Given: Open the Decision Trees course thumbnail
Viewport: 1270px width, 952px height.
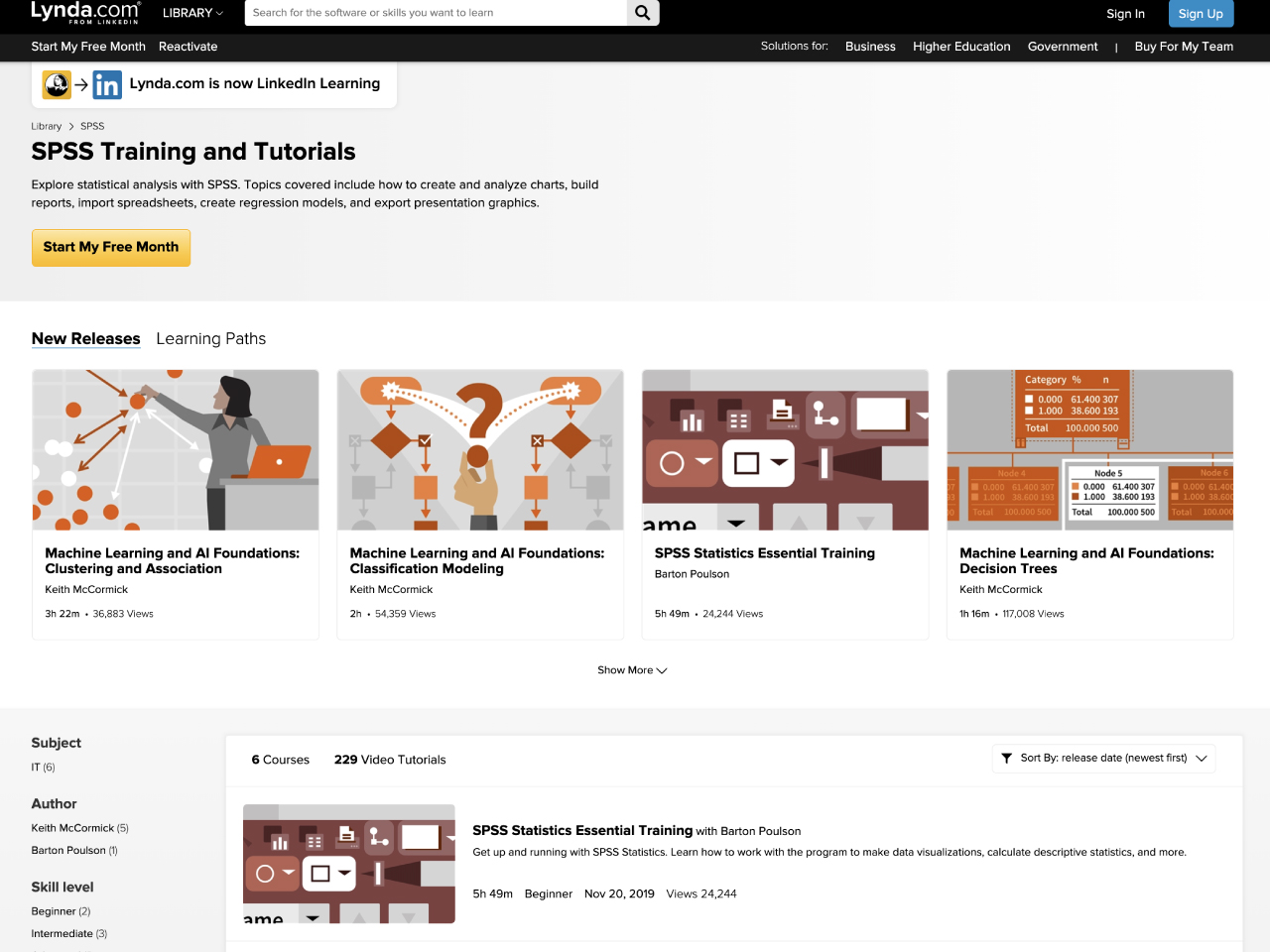Looking at the screenshot, I should [x=1090, y=450].
